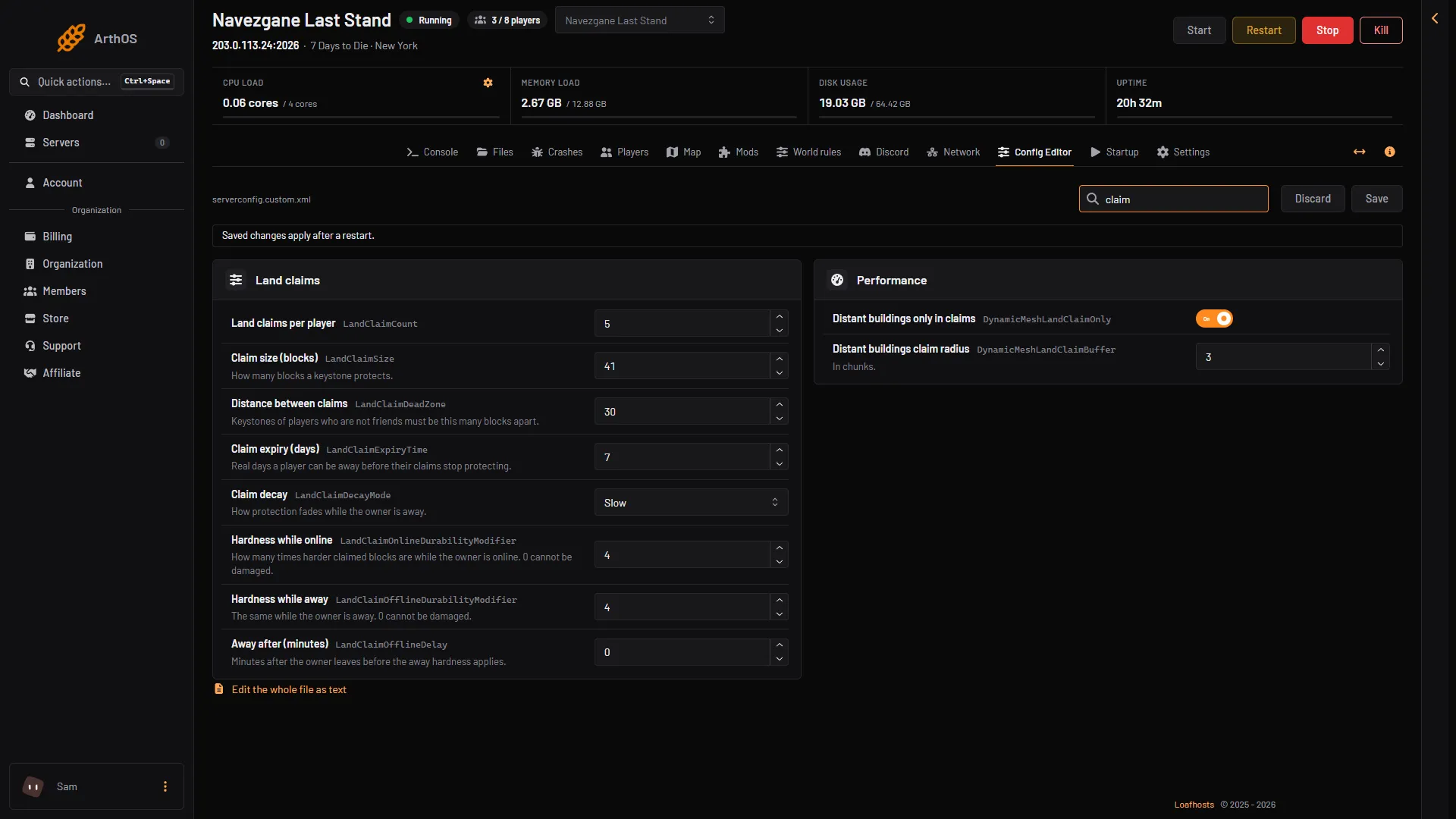Increase Distant buildings claim radius value
This screenshot has height=819, width=1456.
tap(1380, 350)
